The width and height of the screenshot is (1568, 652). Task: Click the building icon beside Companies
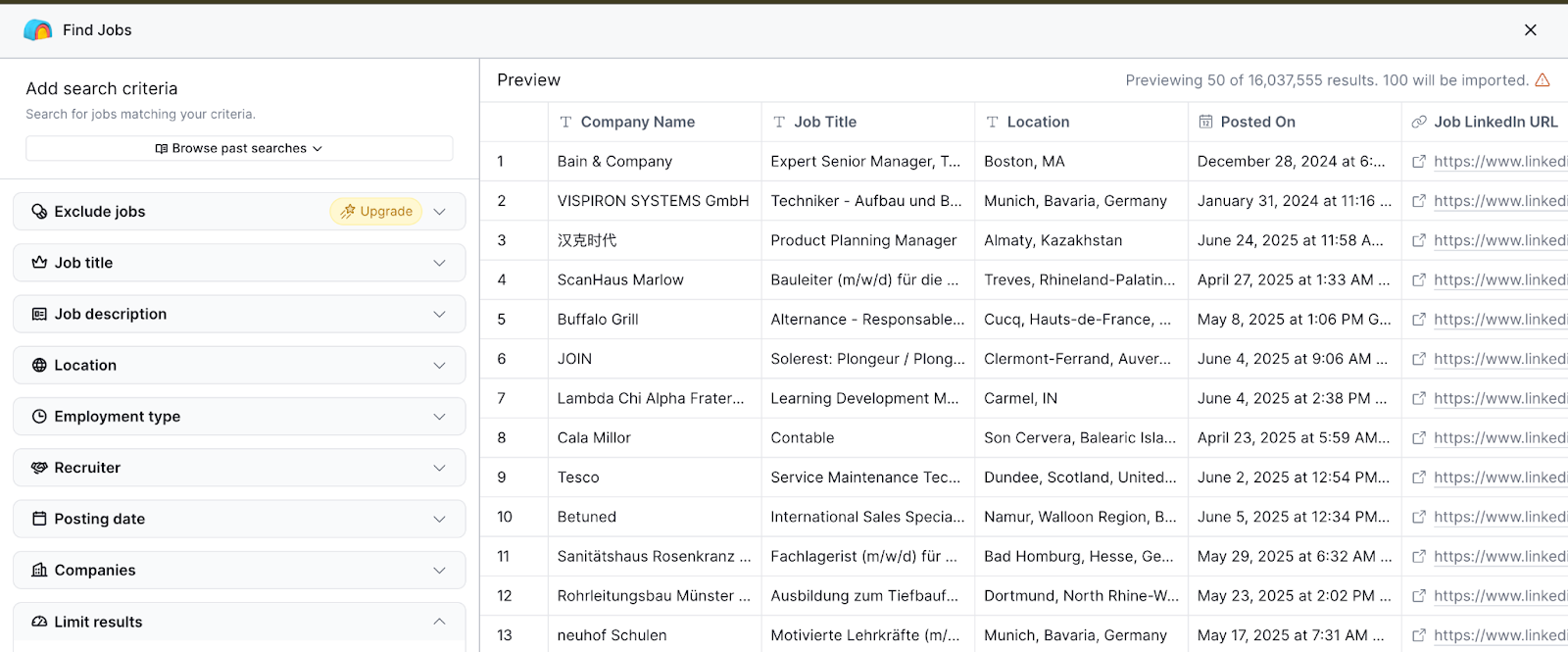(39, 570)
